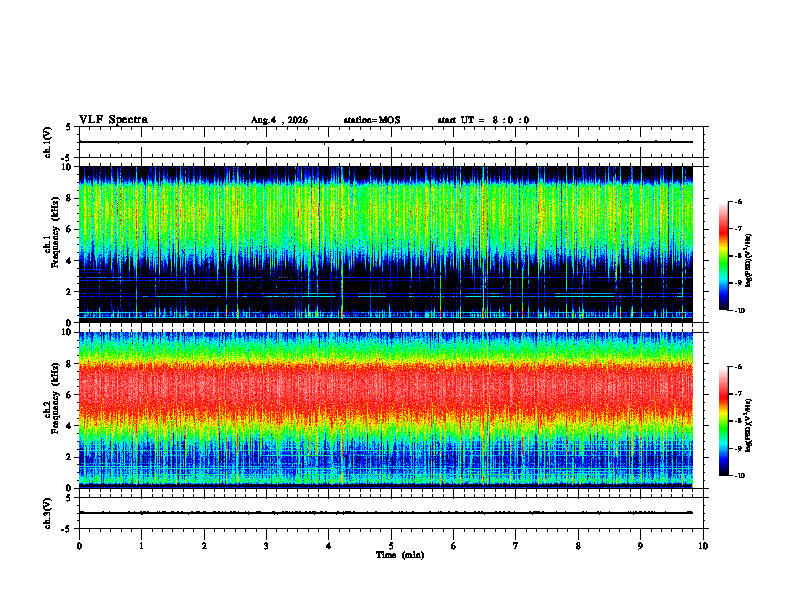Click the "6" frequency tick of ch.2
This screenshot has width=792, height=612.
[x=71, y=395]
